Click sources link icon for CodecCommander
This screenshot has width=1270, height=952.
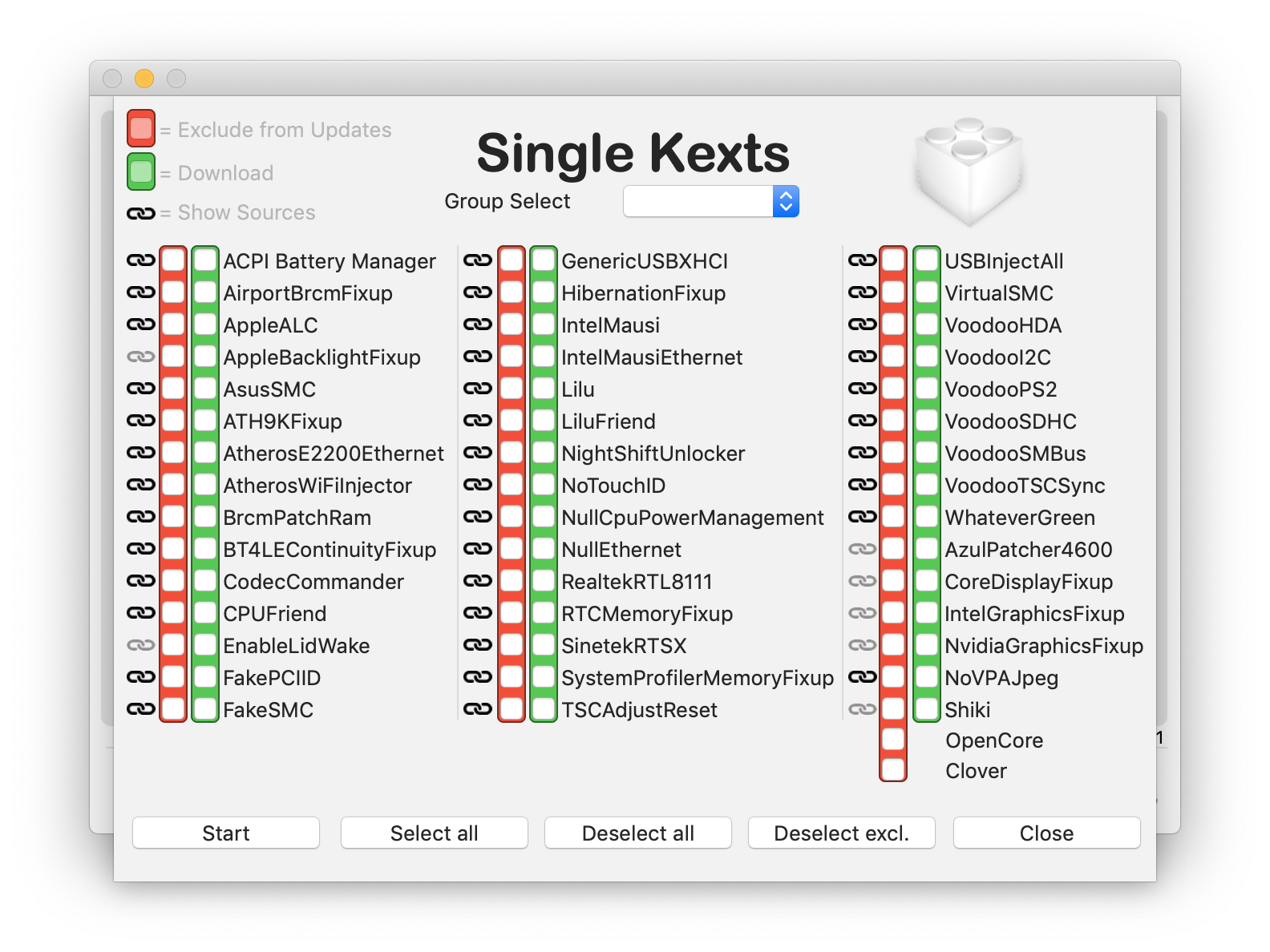click(x=140, y=581)
